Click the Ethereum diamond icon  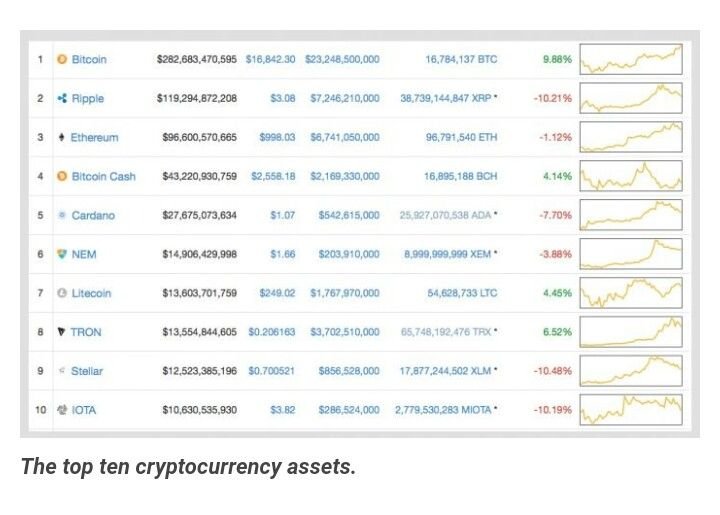point(62,137)
